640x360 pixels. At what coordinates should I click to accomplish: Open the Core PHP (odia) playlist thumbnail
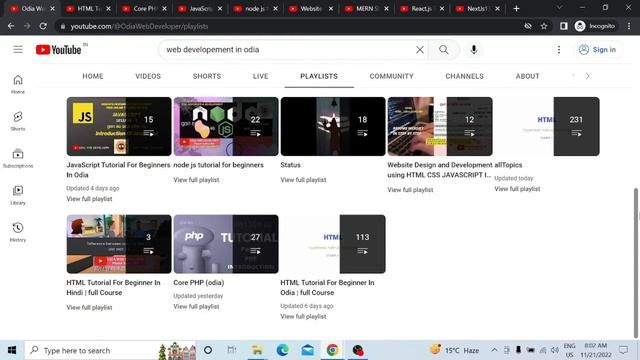coord(226,244)
